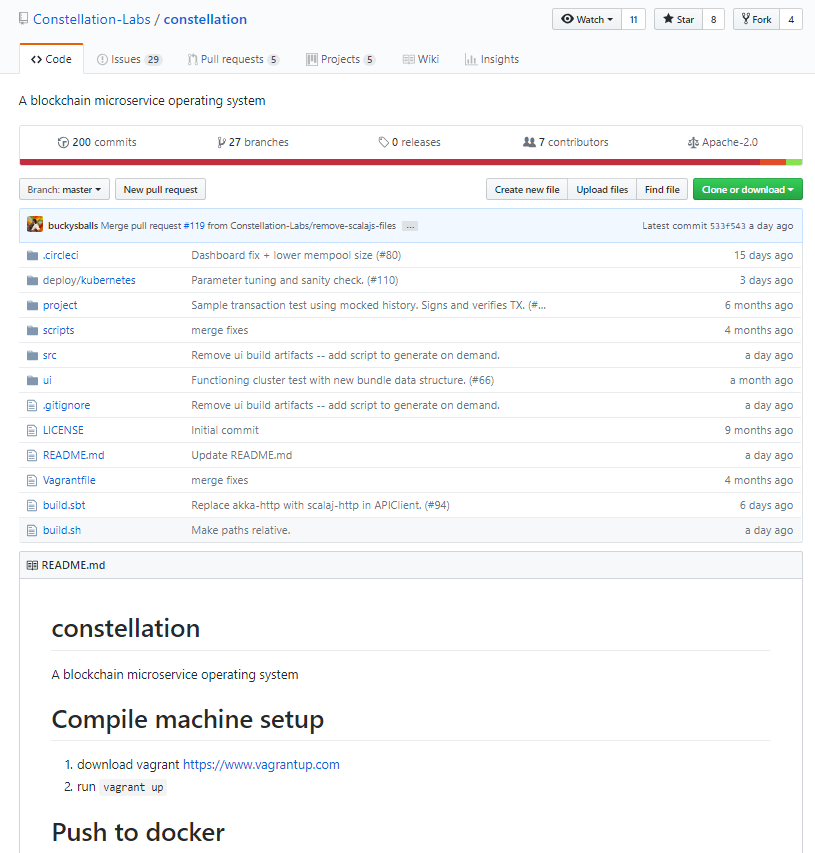This screenshot has width=815, height=853.
Task: Expand commit message with ellipsis button
Action: 410,226
